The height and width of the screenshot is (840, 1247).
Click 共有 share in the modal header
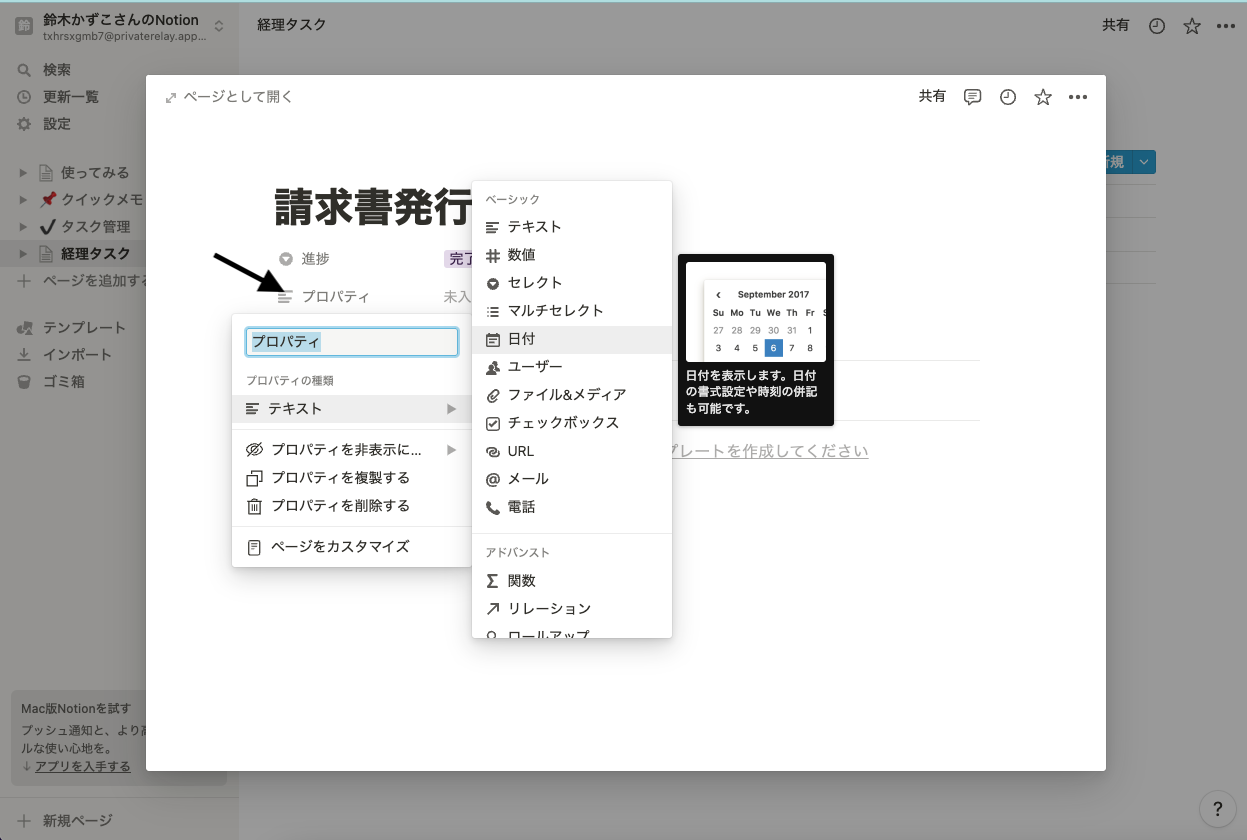[932, 97]
